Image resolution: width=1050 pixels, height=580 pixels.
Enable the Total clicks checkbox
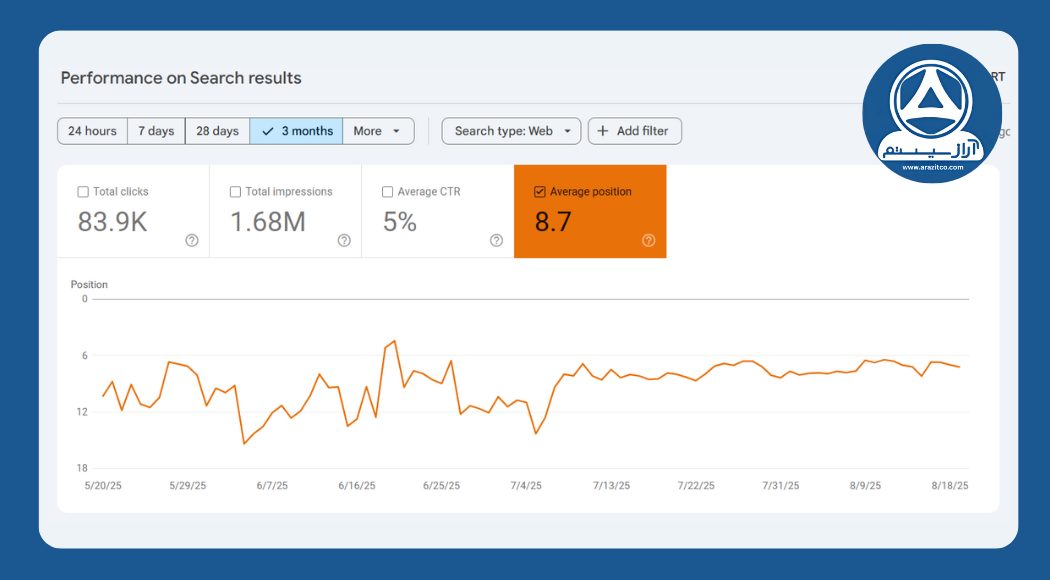[83, 192]
